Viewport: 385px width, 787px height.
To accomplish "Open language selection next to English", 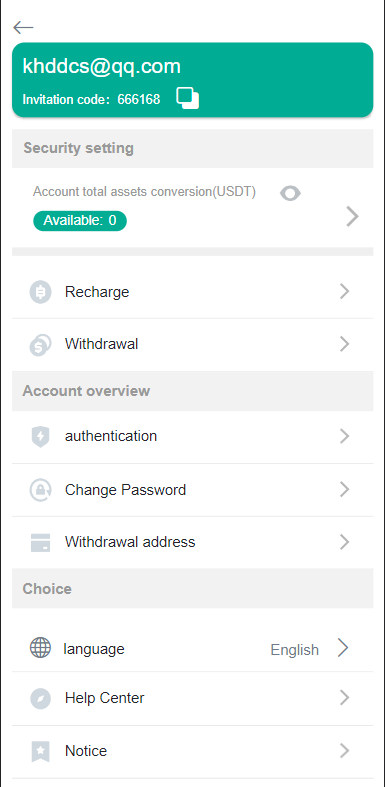I will point(343,648).
